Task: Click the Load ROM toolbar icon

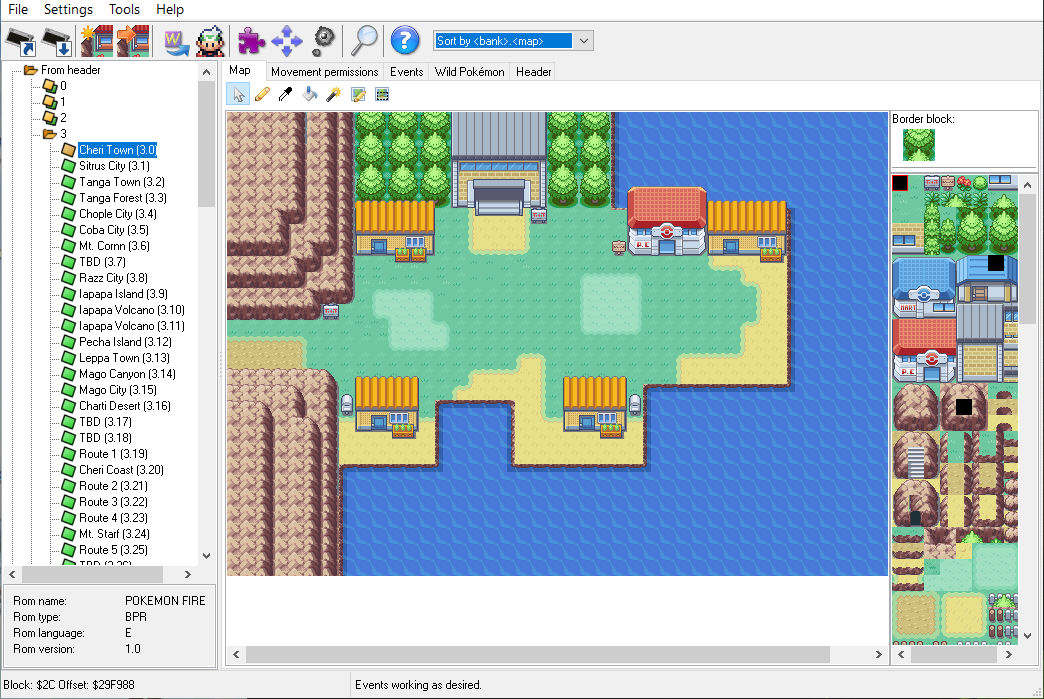Action: tap(21, 41)
